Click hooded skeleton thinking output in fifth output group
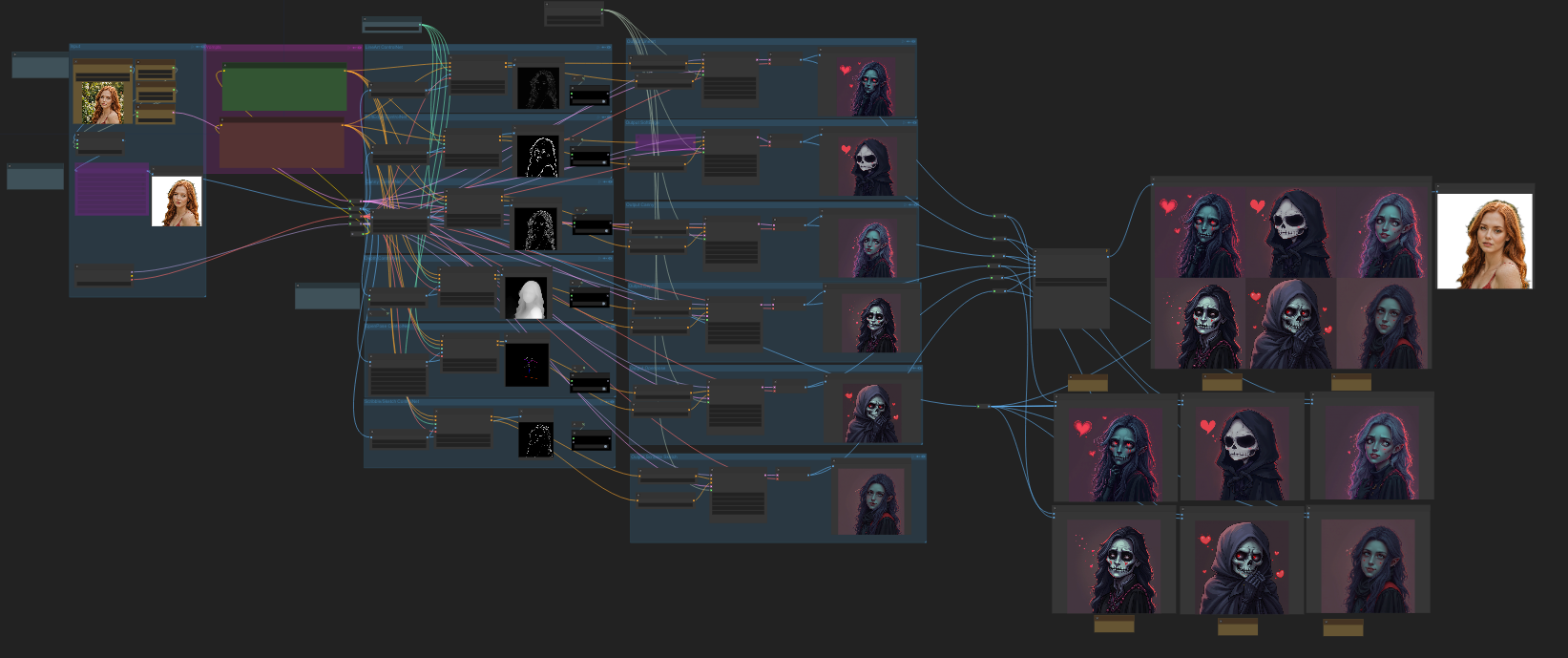Image resolution: width=1568 pixels, height=658 pixels. point(872,412)
